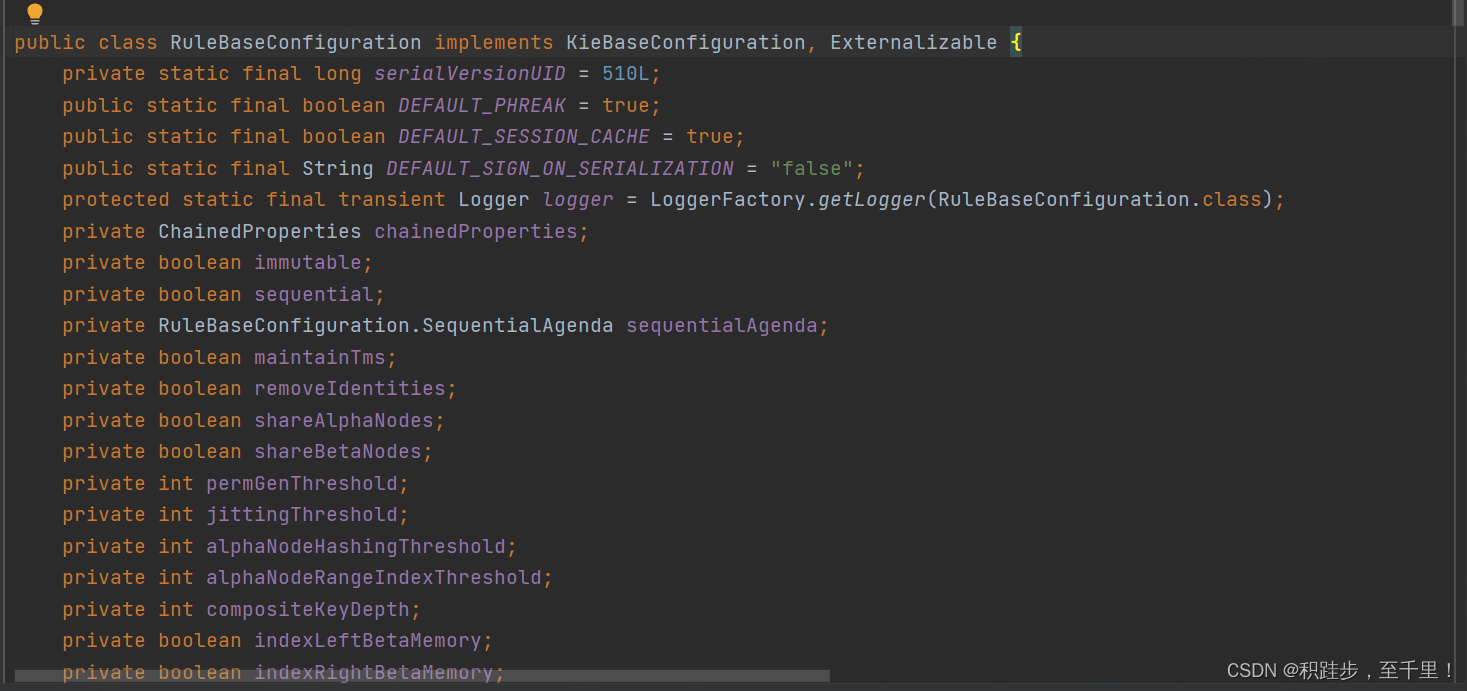The height and width of the screenshot is (691, 1467).
Task: Click the LoggerFactory class reference
Action: pos(728,200)
